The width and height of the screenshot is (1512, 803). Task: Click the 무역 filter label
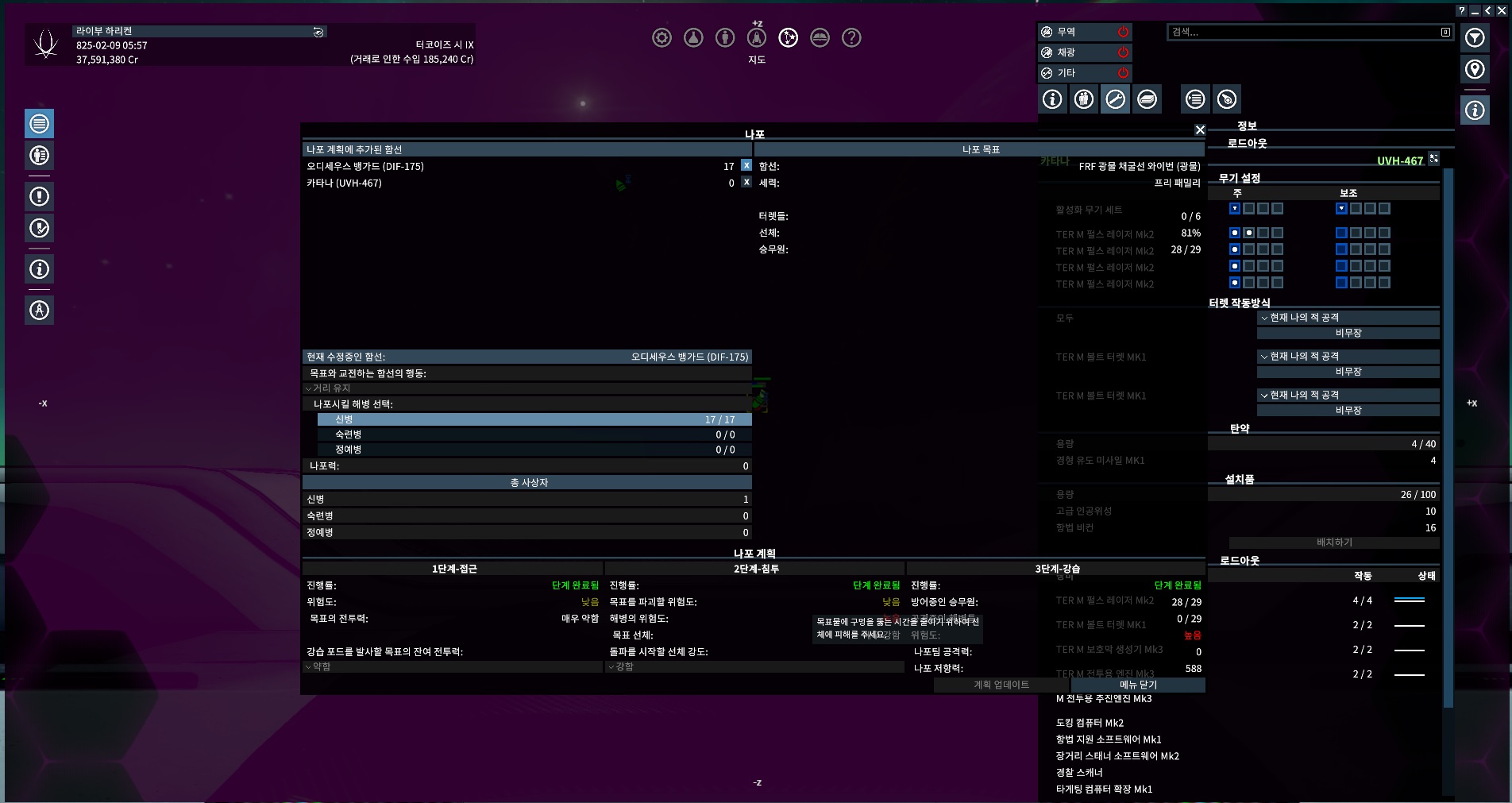[x=1066, y=32]
